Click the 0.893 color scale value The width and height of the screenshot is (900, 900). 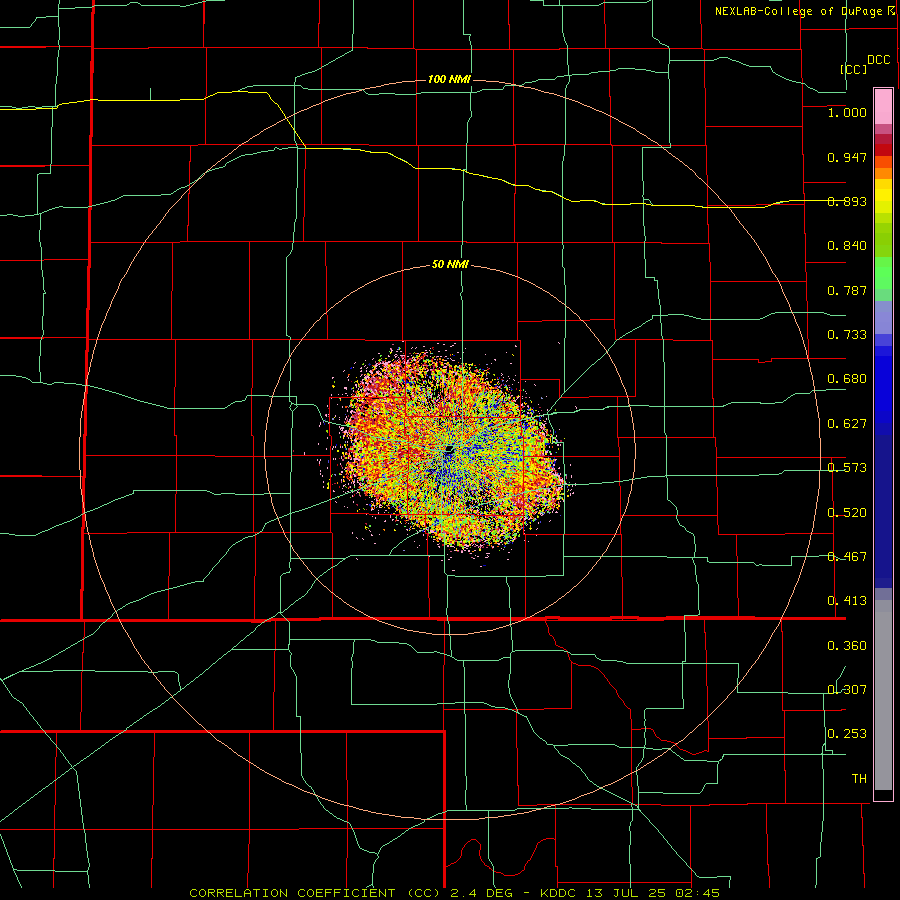click(x=847, y=201)
